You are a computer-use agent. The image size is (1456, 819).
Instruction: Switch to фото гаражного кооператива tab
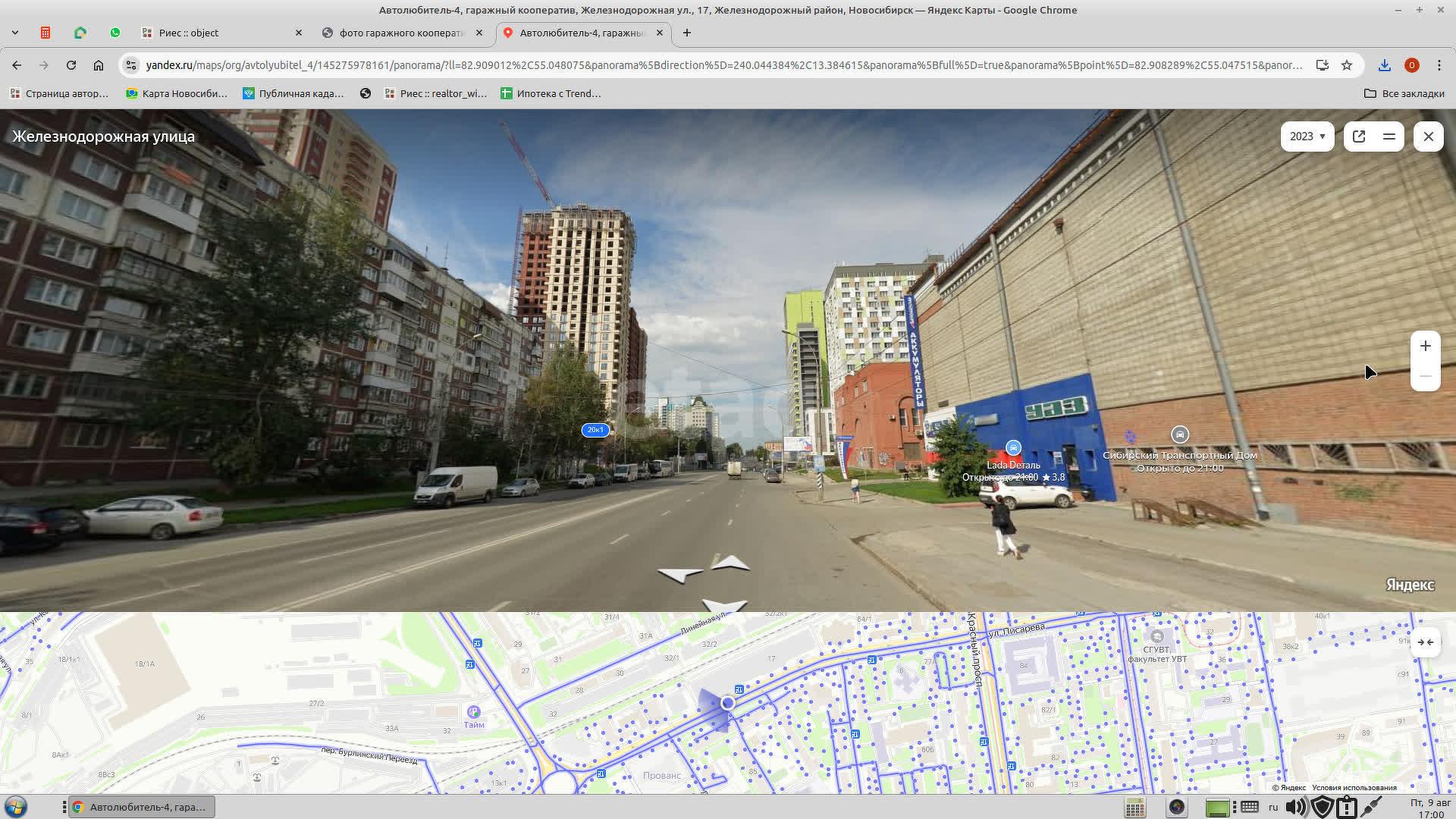401,33
